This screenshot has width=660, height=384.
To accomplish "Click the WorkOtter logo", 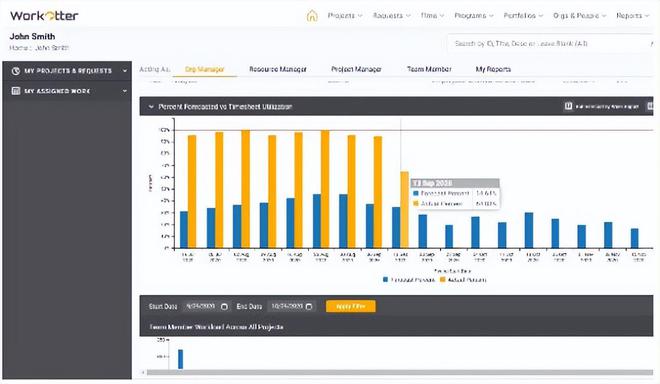I will point(44,16).
